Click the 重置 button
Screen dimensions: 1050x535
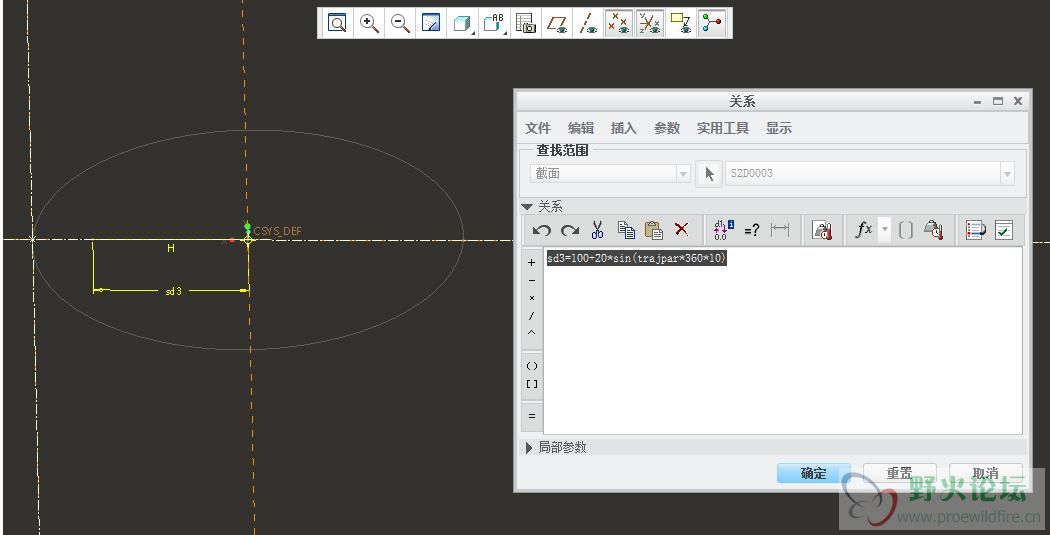tap(899, 474)
